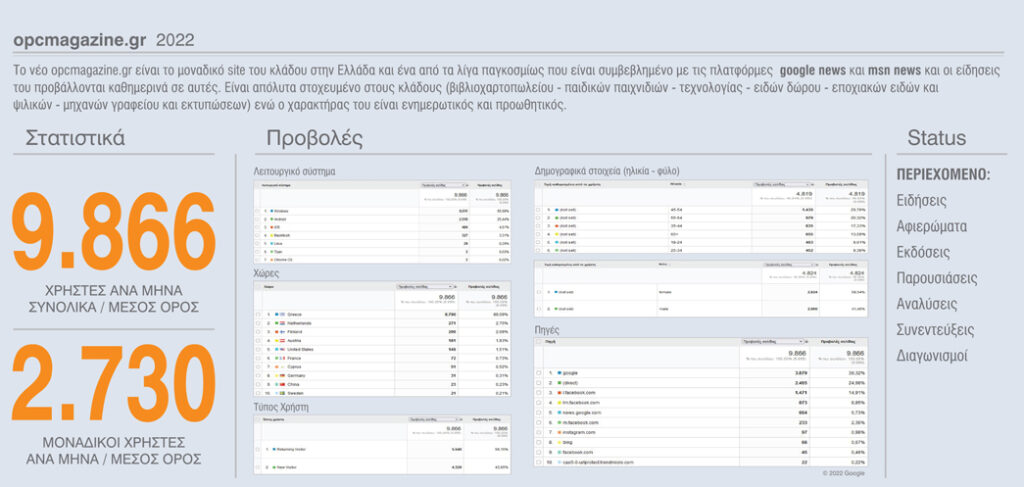Screen dimensions: 1024x487
Task: Click the Android operating system link
Action: point(280,219)
